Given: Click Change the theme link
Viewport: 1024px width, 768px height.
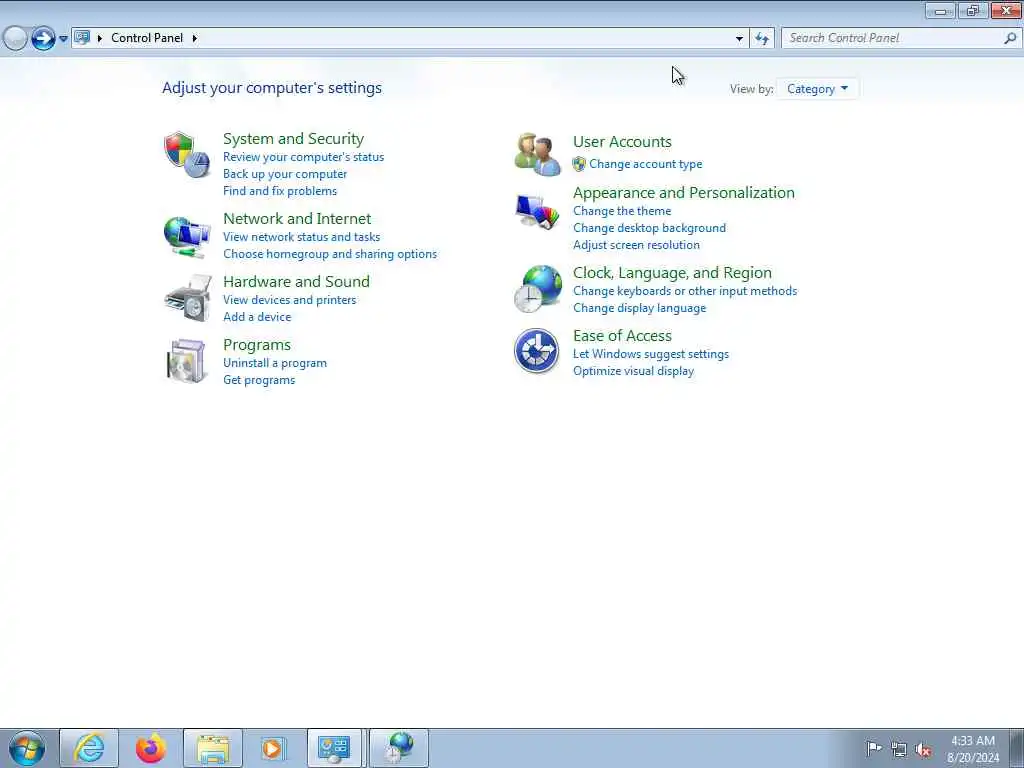Looking at the screenshot, I should (x=622, y=211).
